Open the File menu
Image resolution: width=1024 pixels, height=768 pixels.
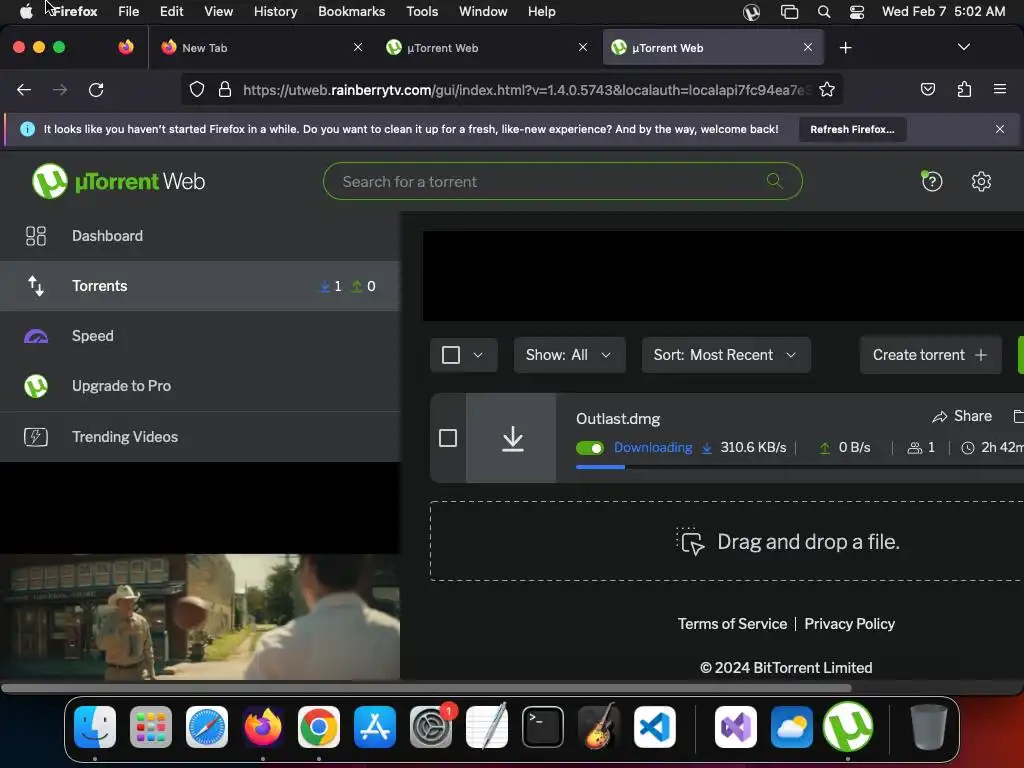(x=128, y=11)
